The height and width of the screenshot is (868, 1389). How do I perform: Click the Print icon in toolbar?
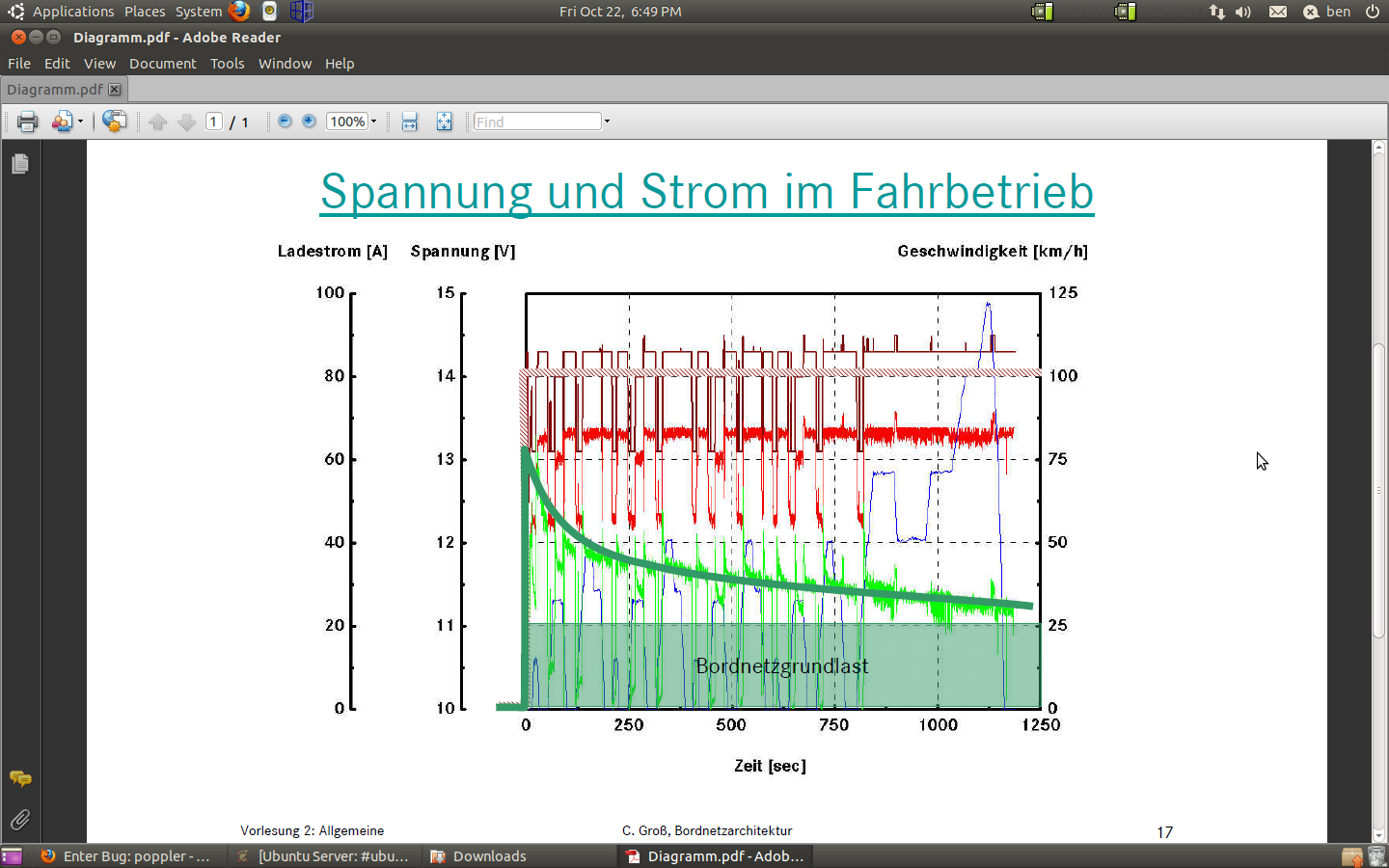click(27, 122)
